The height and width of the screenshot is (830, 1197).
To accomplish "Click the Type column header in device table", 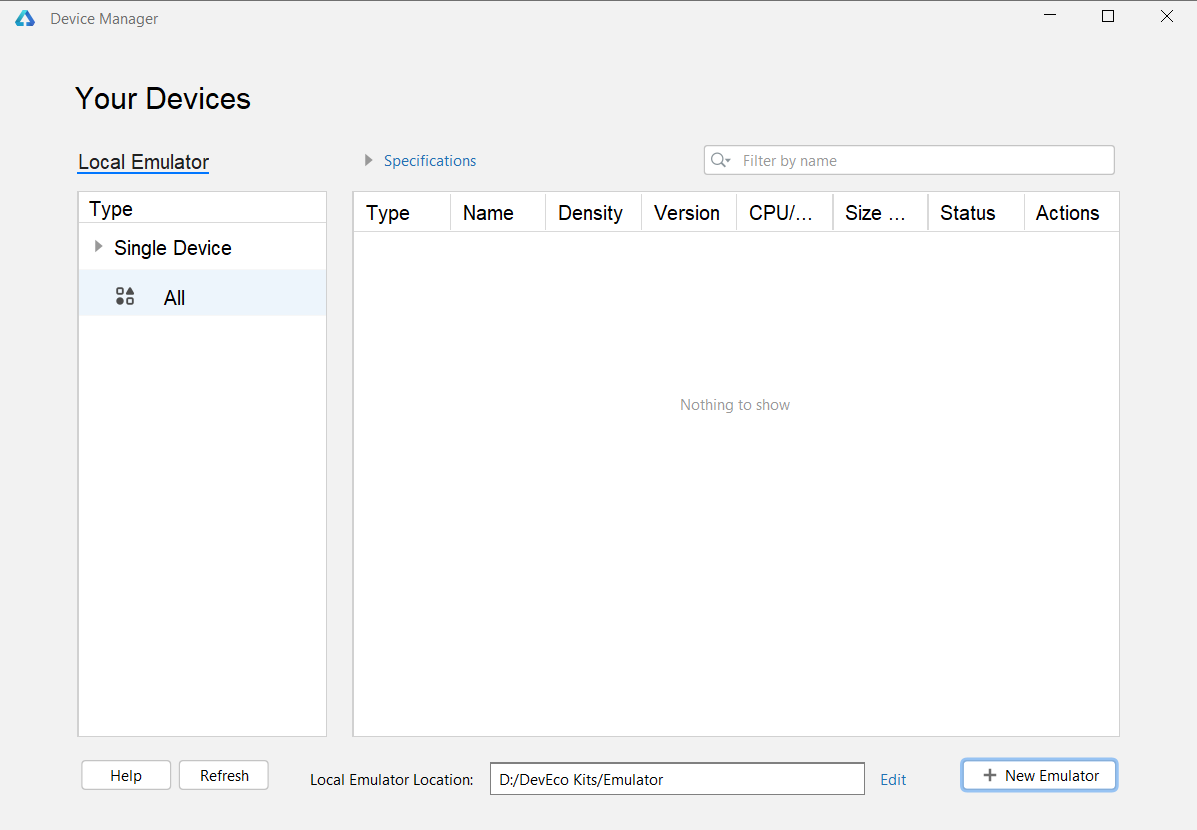I will tap(402, 212).
